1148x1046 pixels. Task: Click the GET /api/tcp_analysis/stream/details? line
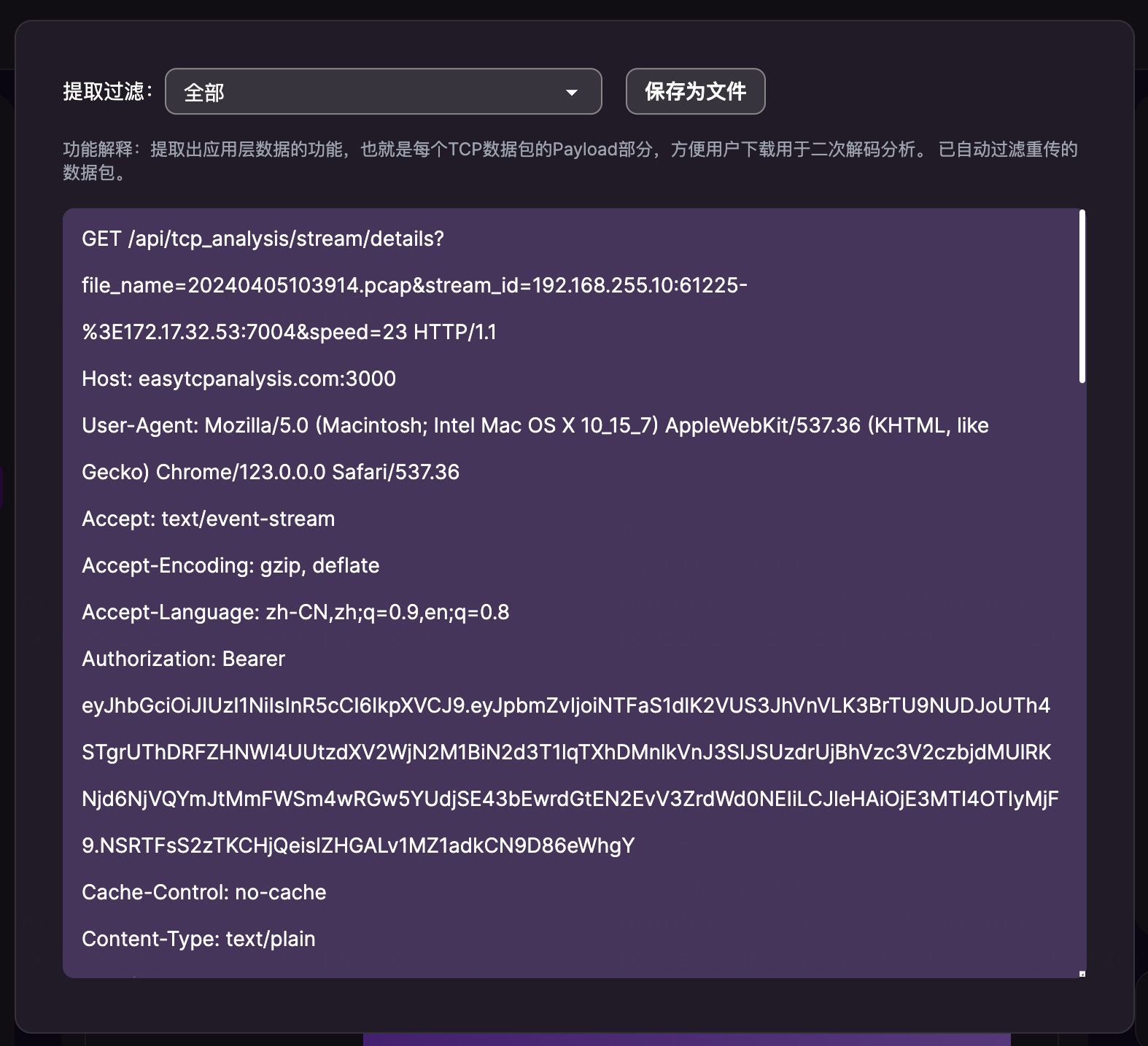point(263,239)
